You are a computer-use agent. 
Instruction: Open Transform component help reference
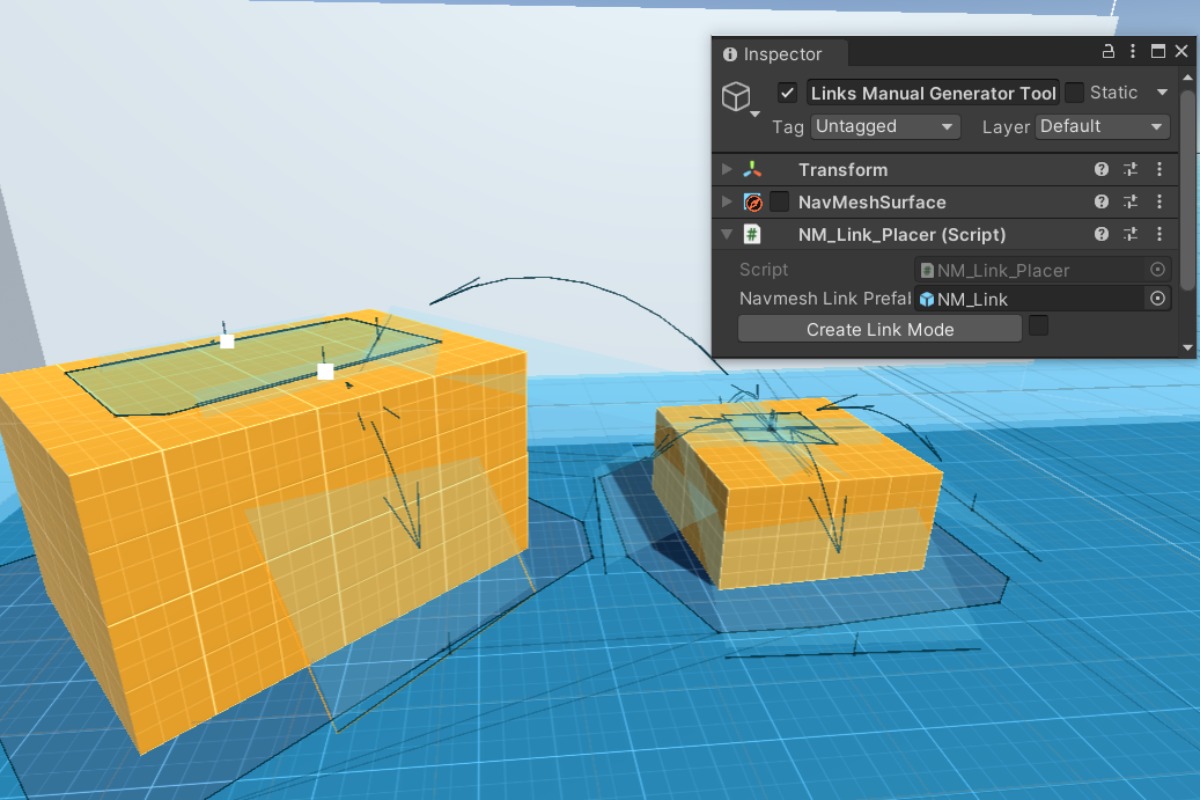click(x=1101, y=170)
